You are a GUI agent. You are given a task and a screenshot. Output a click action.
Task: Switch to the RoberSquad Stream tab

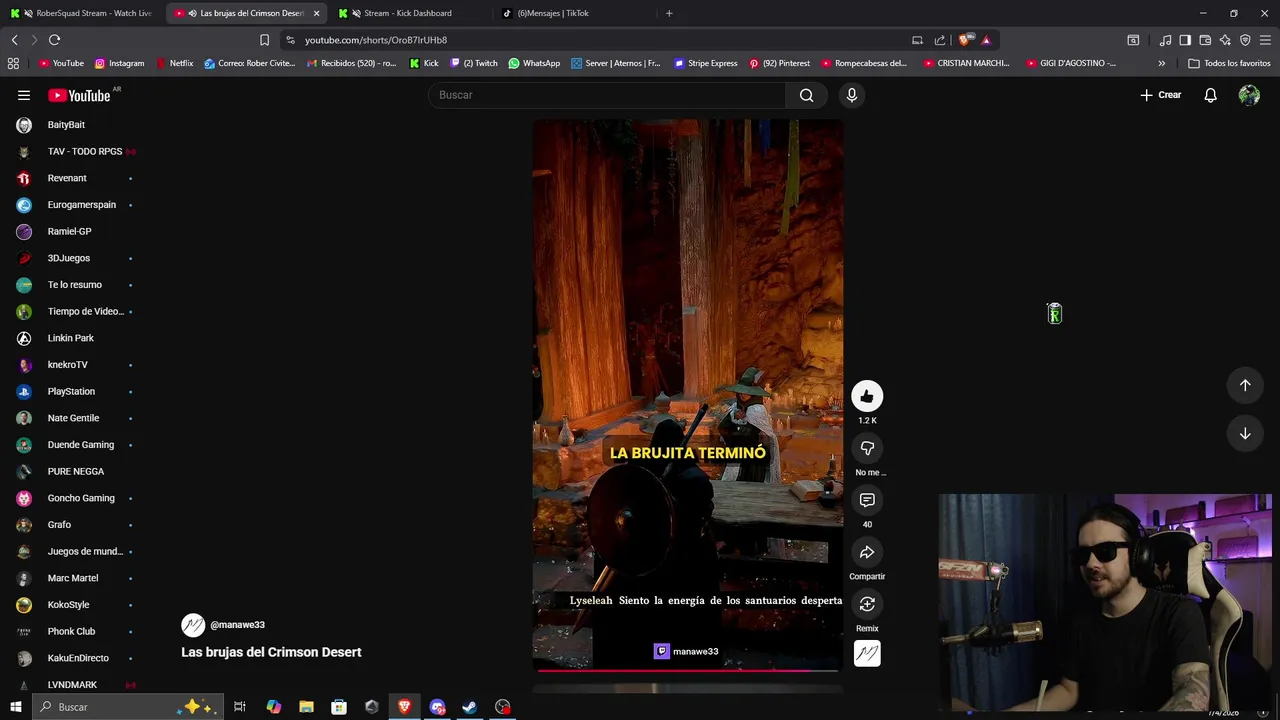(x=83, y=13)
